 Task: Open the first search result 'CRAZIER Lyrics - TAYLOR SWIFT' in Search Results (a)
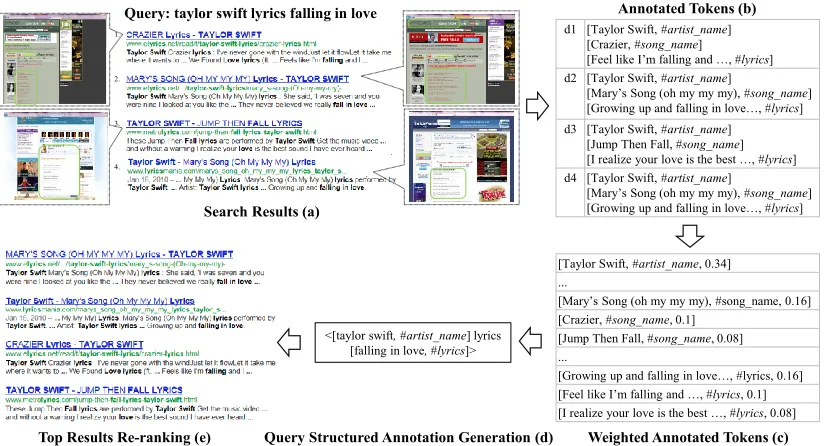point(194,35)
